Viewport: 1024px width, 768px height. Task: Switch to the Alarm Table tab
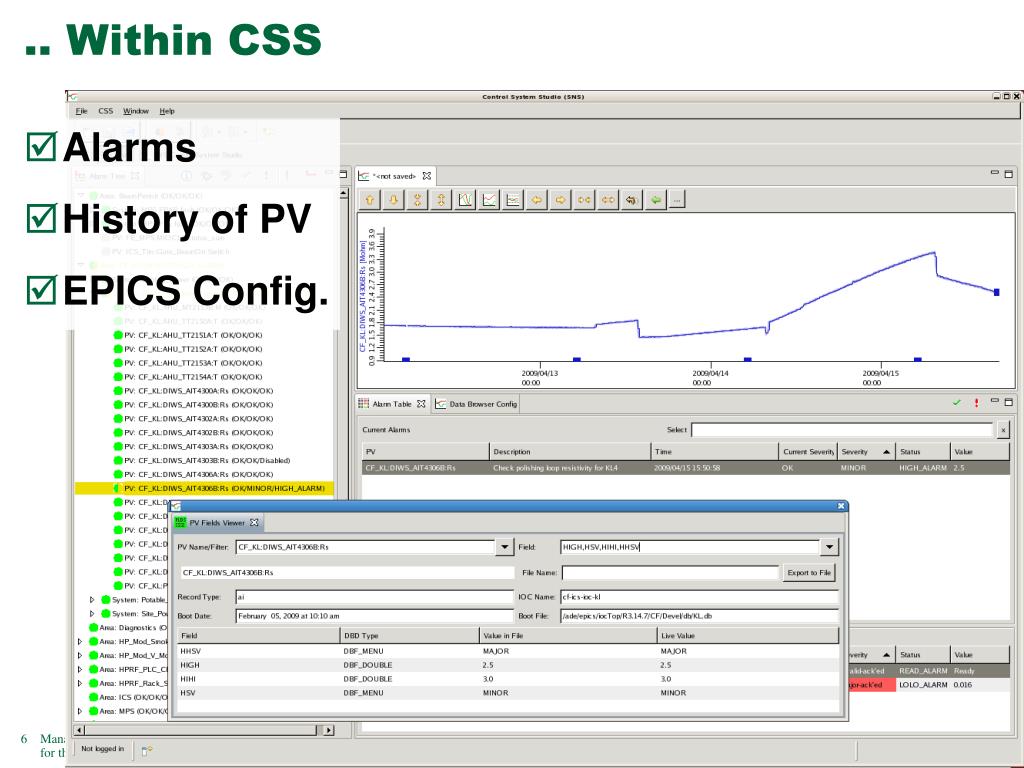(392, 404)
